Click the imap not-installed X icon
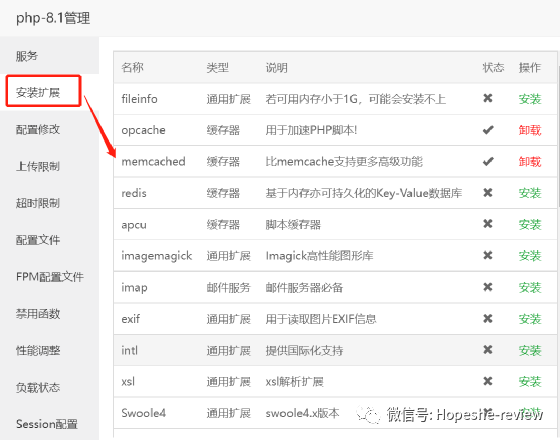560x440 pixels. [x=488, y=287]
